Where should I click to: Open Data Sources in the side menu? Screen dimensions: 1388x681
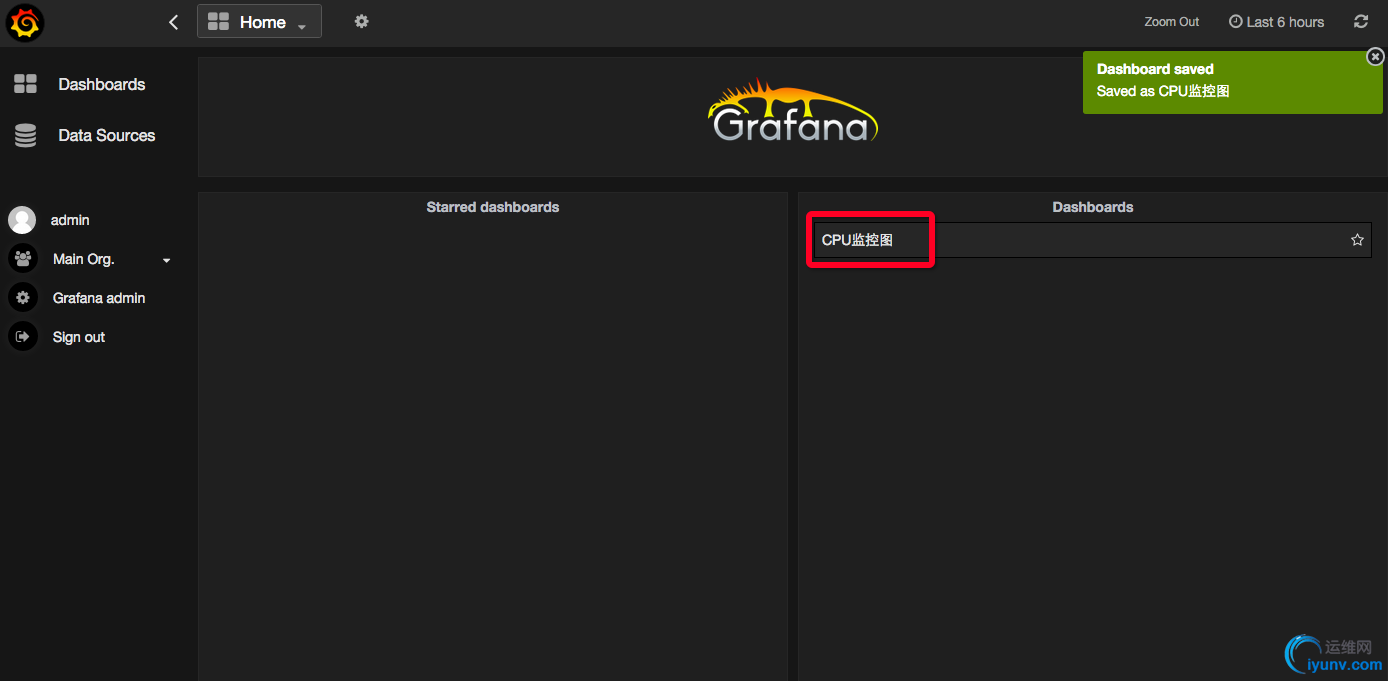107,135
